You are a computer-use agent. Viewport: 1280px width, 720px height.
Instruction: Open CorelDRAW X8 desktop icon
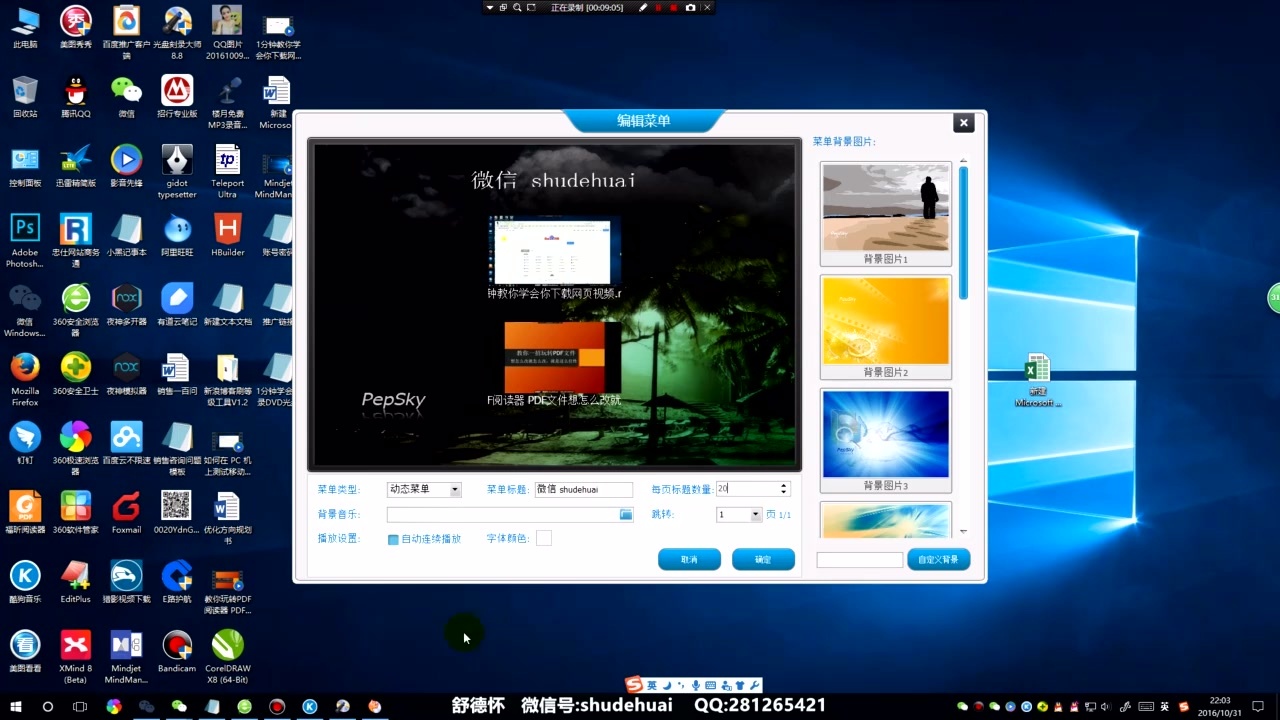tap(228, 657)
